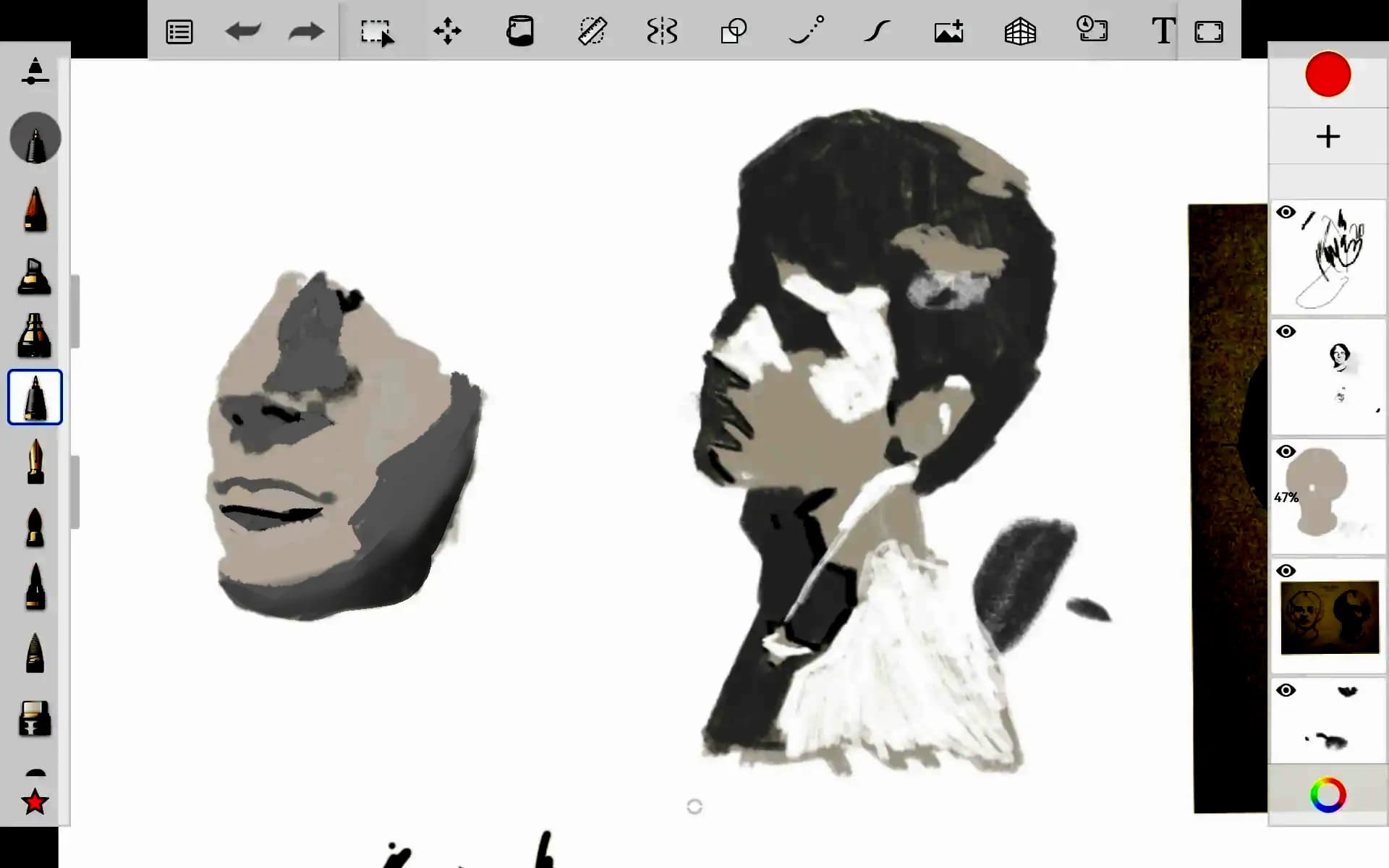Open the red current color swatch
This screenshot has height=868, width=1389.
tap(1328, 74)
